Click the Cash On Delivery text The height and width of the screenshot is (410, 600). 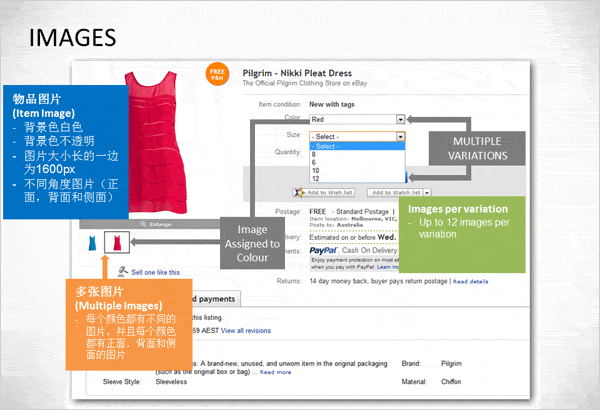click(369, 250)
